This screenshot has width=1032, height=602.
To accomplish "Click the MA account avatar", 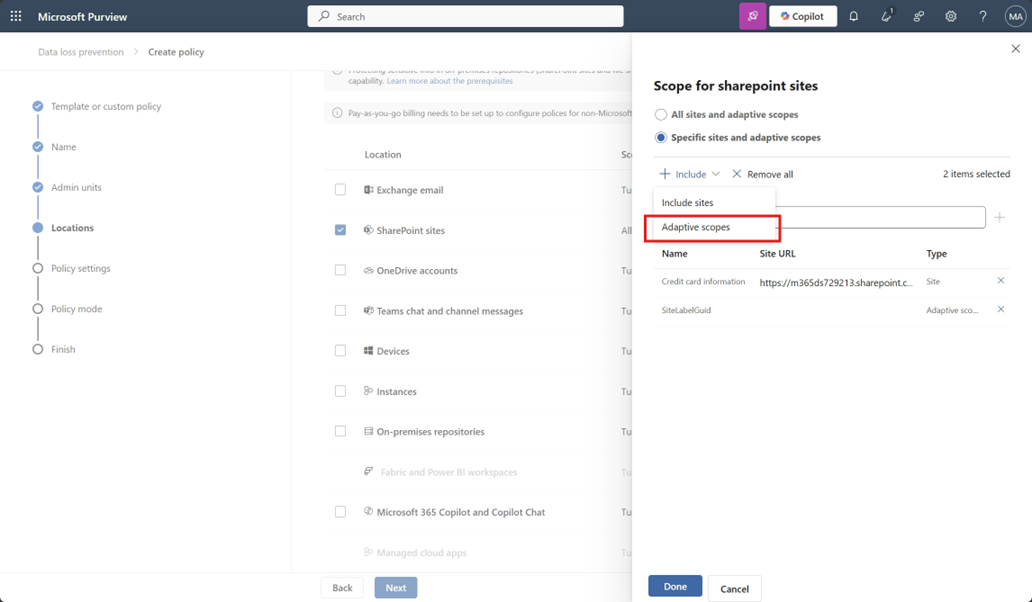I will [1013, 16].
